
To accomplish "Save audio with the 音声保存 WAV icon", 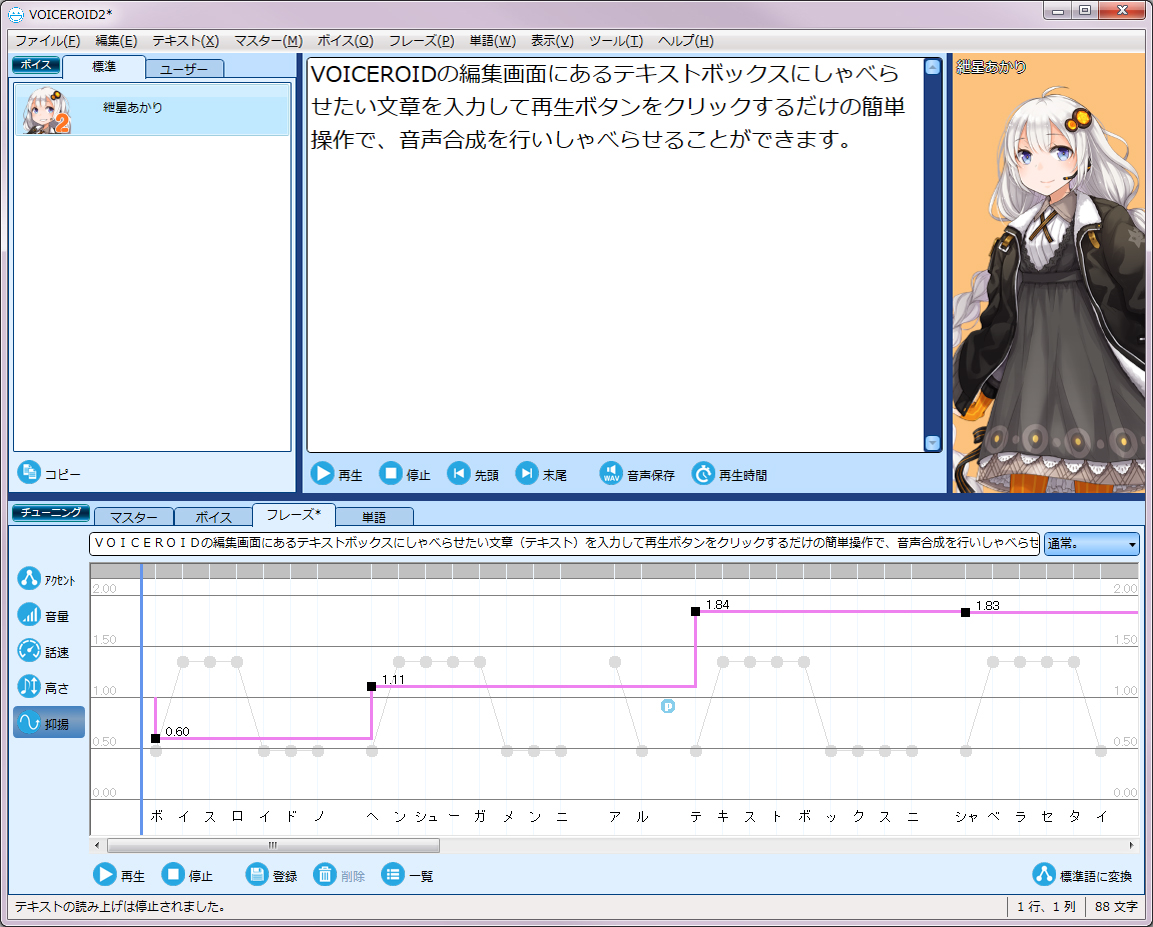I will point(611,473).
